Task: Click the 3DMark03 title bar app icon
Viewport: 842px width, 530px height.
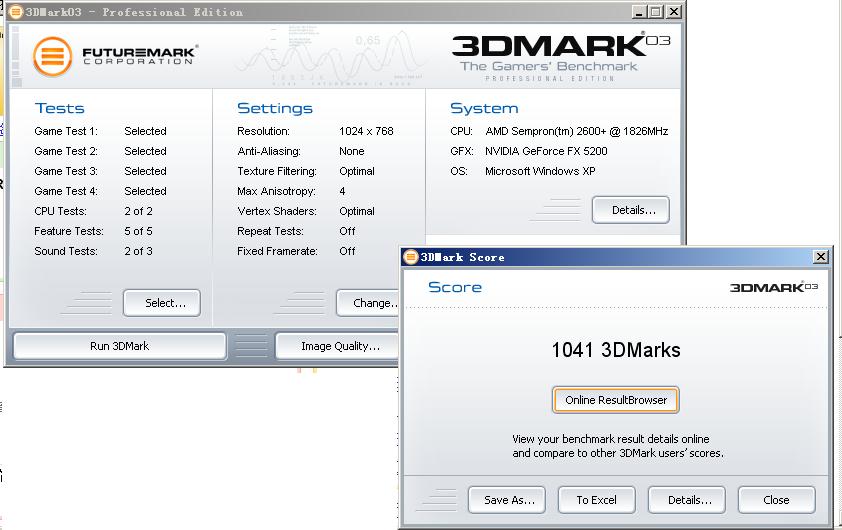Action: click(15, 12)
